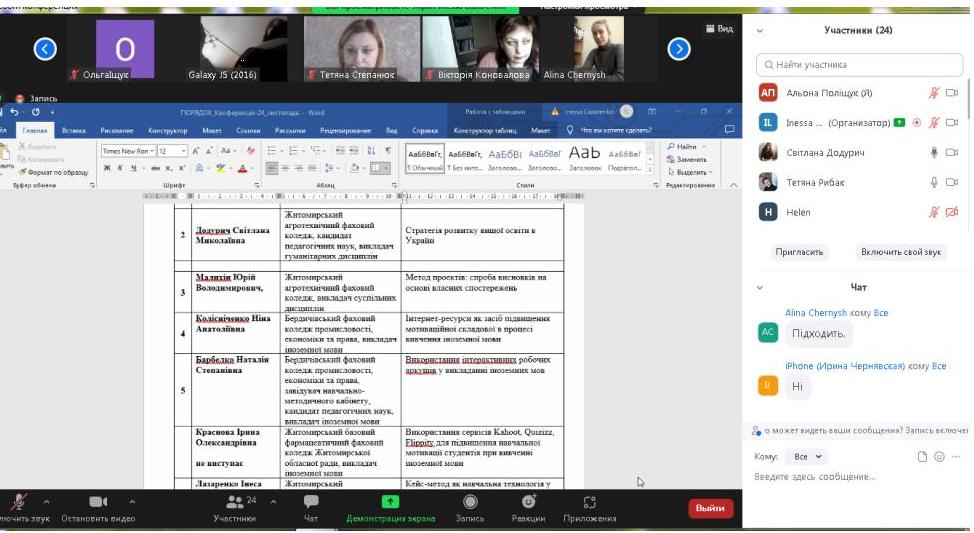Viewport: 974px width, 533px height.
Task: Show previous video thumbnails with left arrow
Action: point(45,48)
